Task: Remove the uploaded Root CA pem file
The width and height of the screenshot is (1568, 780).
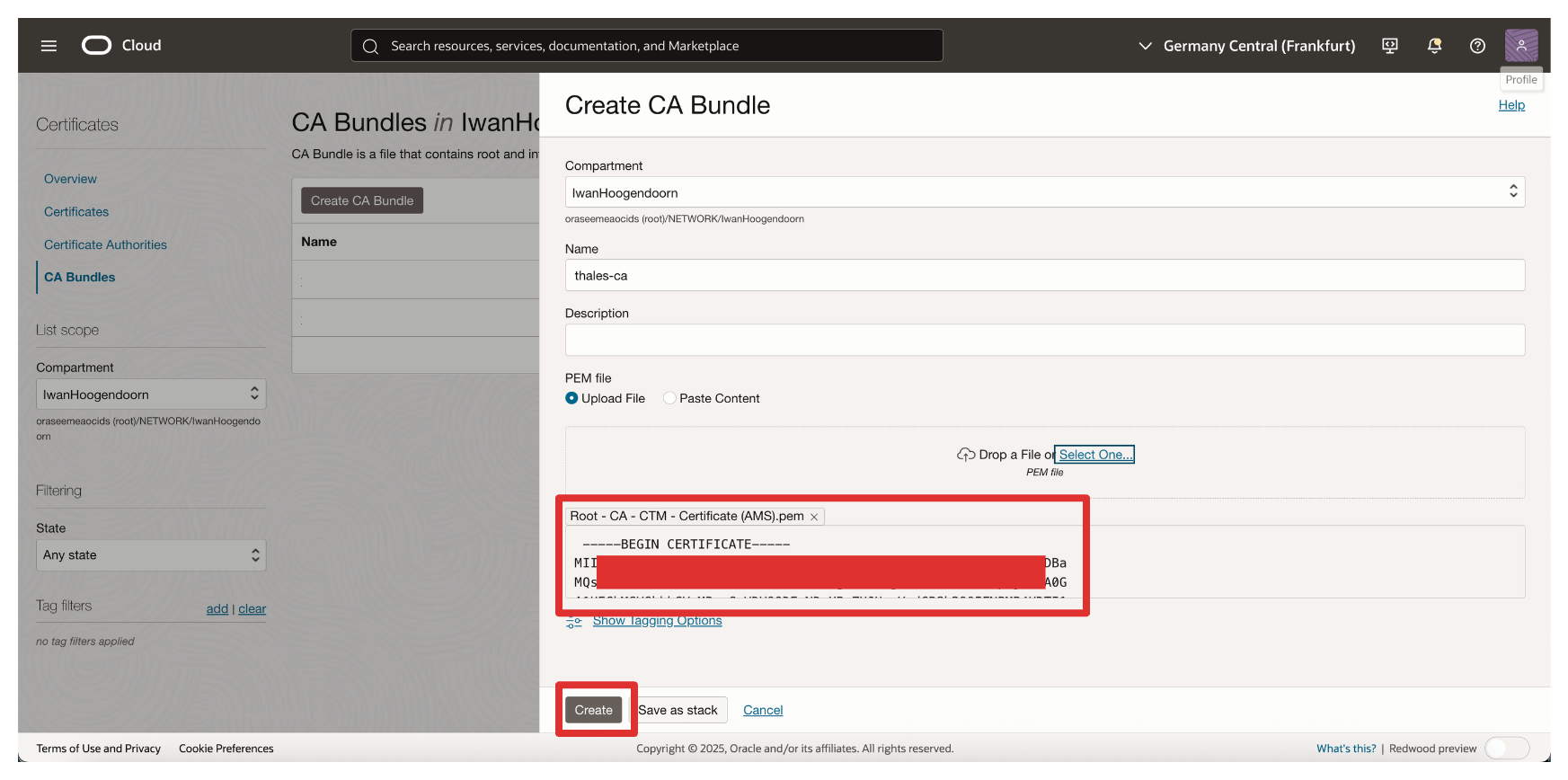Action: point(814,517)
